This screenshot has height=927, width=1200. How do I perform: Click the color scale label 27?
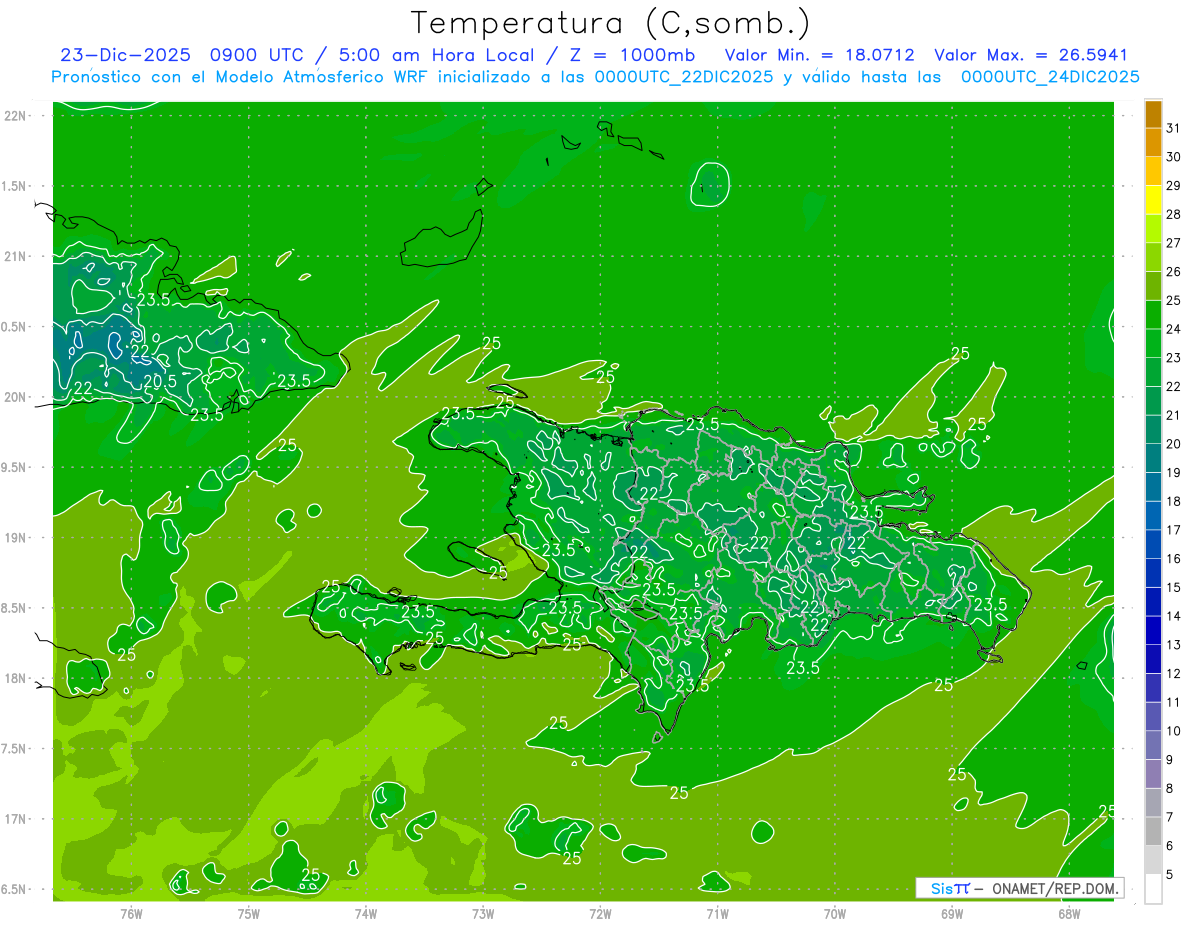pos(1173,243)
